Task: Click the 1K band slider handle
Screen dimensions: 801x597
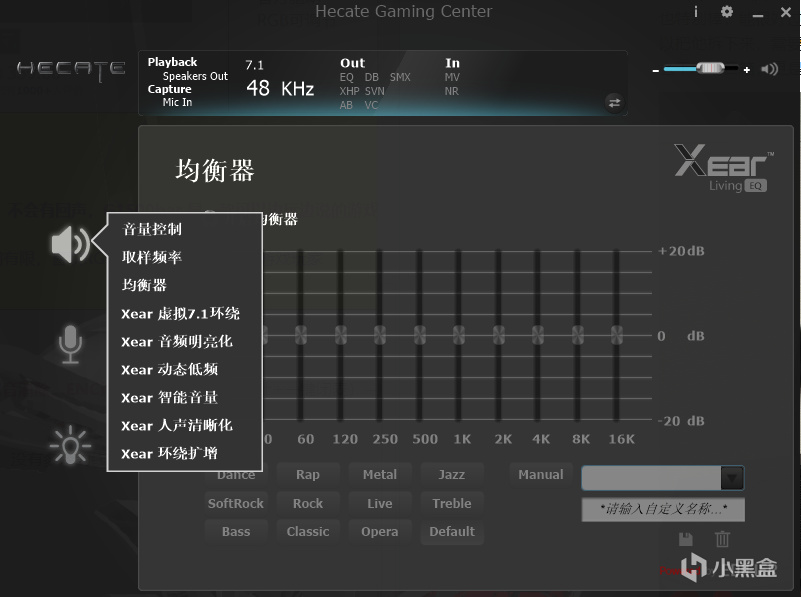Action: (x=459, y=335)
